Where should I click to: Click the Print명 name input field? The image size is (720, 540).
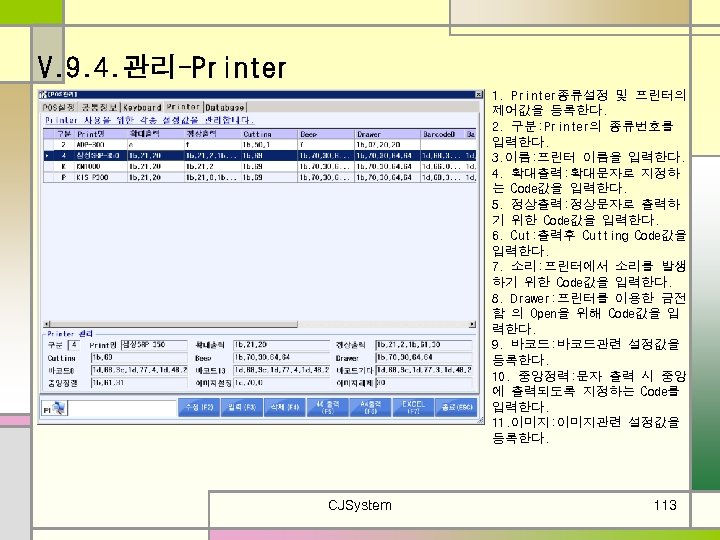tap(154, 345)
